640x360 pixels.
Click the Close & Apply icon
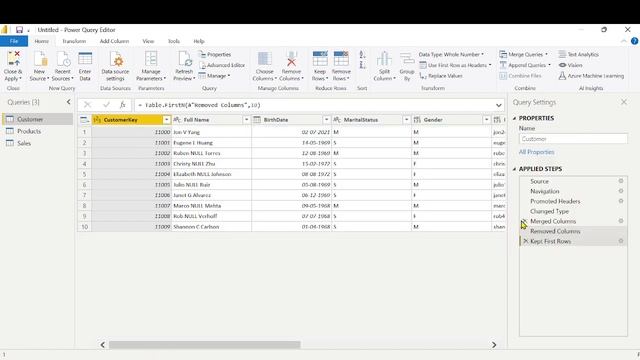coord(13,59)
